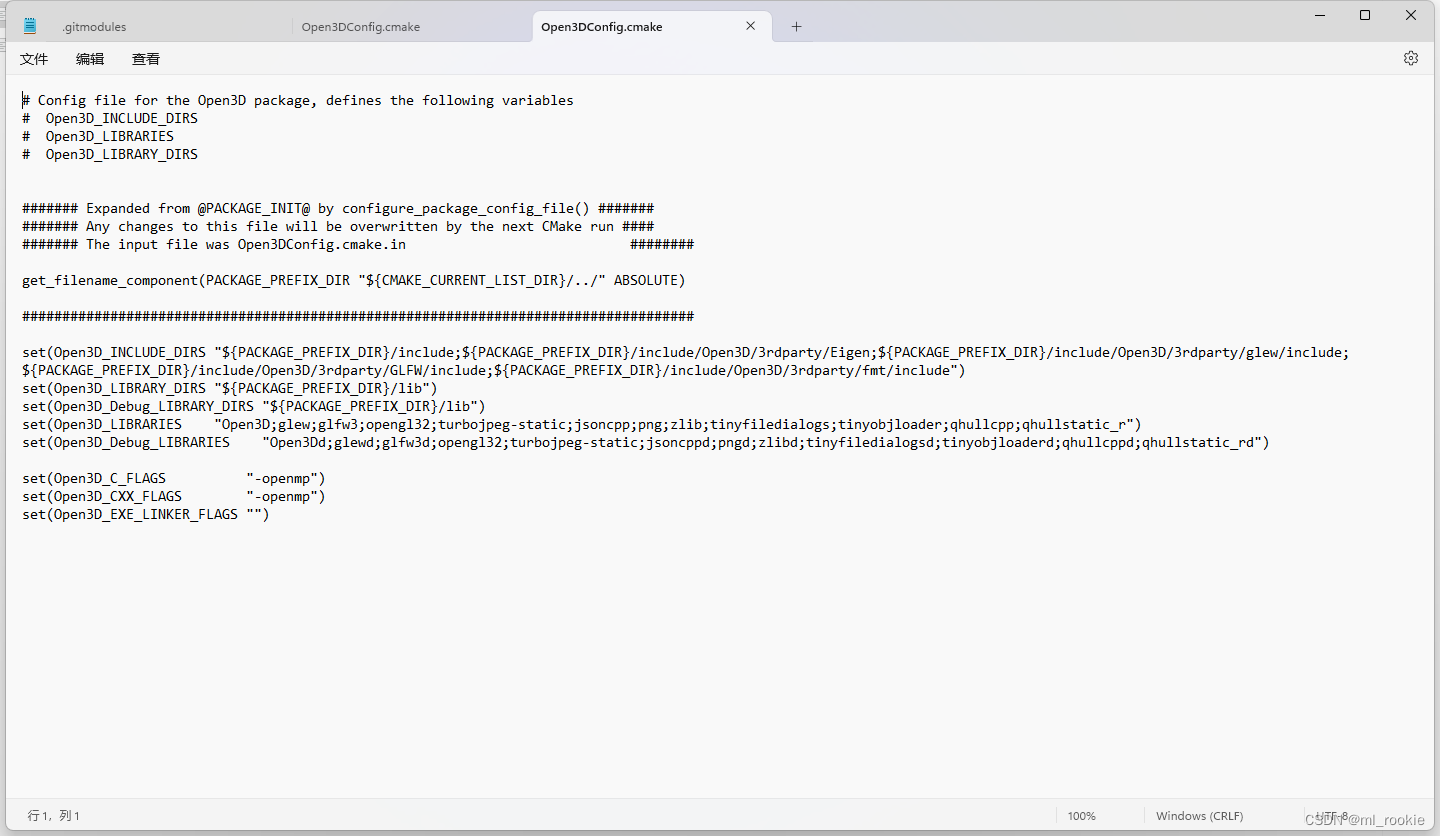Open the 文件 menu
This screenshot has width=1440, height=836.
click(34, 59)
